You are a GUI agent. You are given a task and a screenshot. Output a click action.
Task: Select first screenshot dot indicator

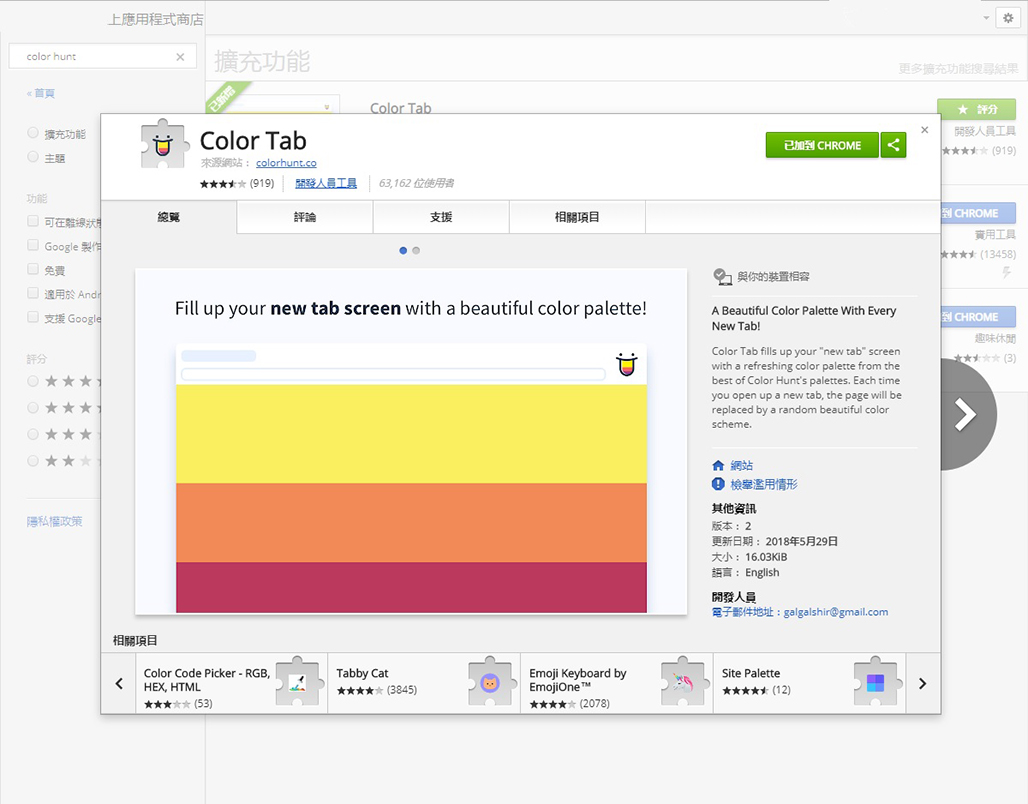click(403, 251)
